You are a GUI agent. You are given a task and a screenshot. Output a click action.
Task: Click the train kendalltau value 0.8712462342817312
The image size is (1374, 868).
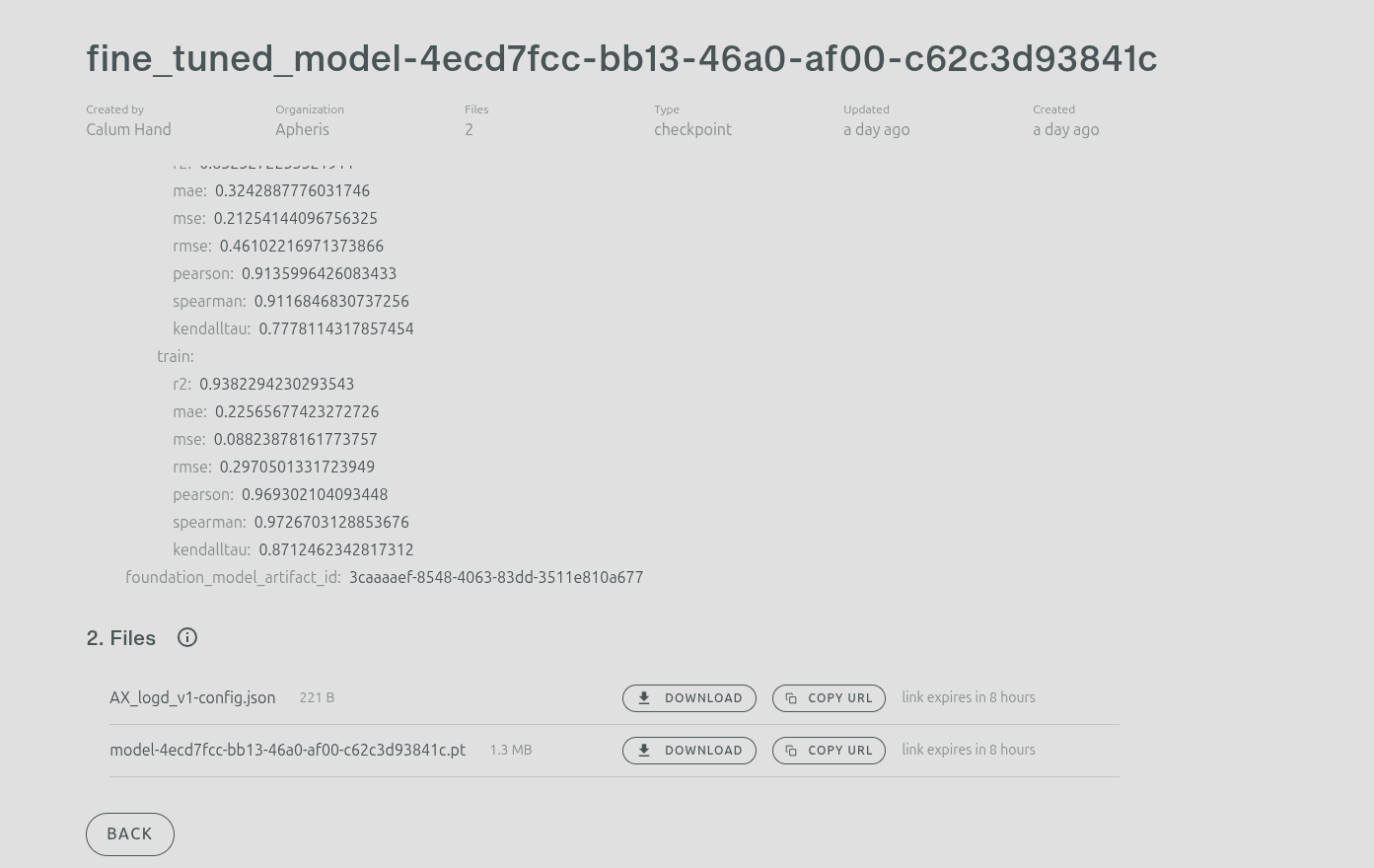click(336, 549)
